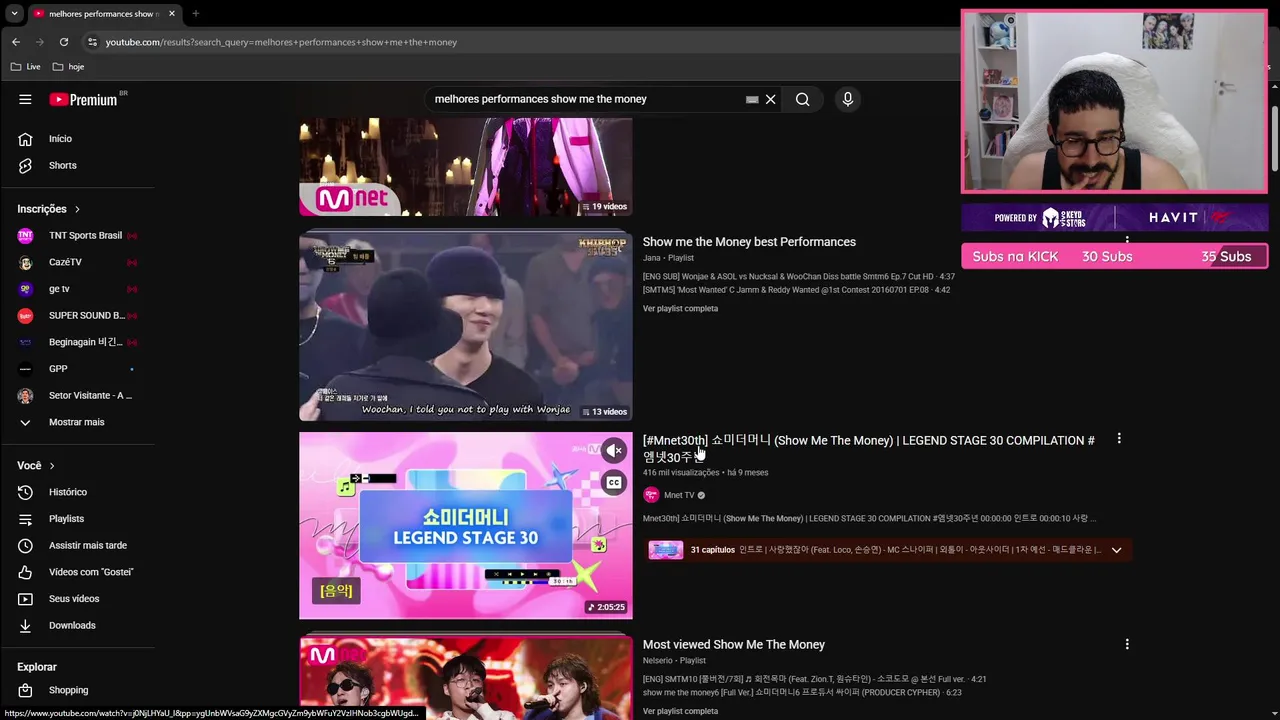Image resolution: width=1280 pixels, height=720 pixels.
Task: Open Downloads in the sidebar
Action: 76,625
